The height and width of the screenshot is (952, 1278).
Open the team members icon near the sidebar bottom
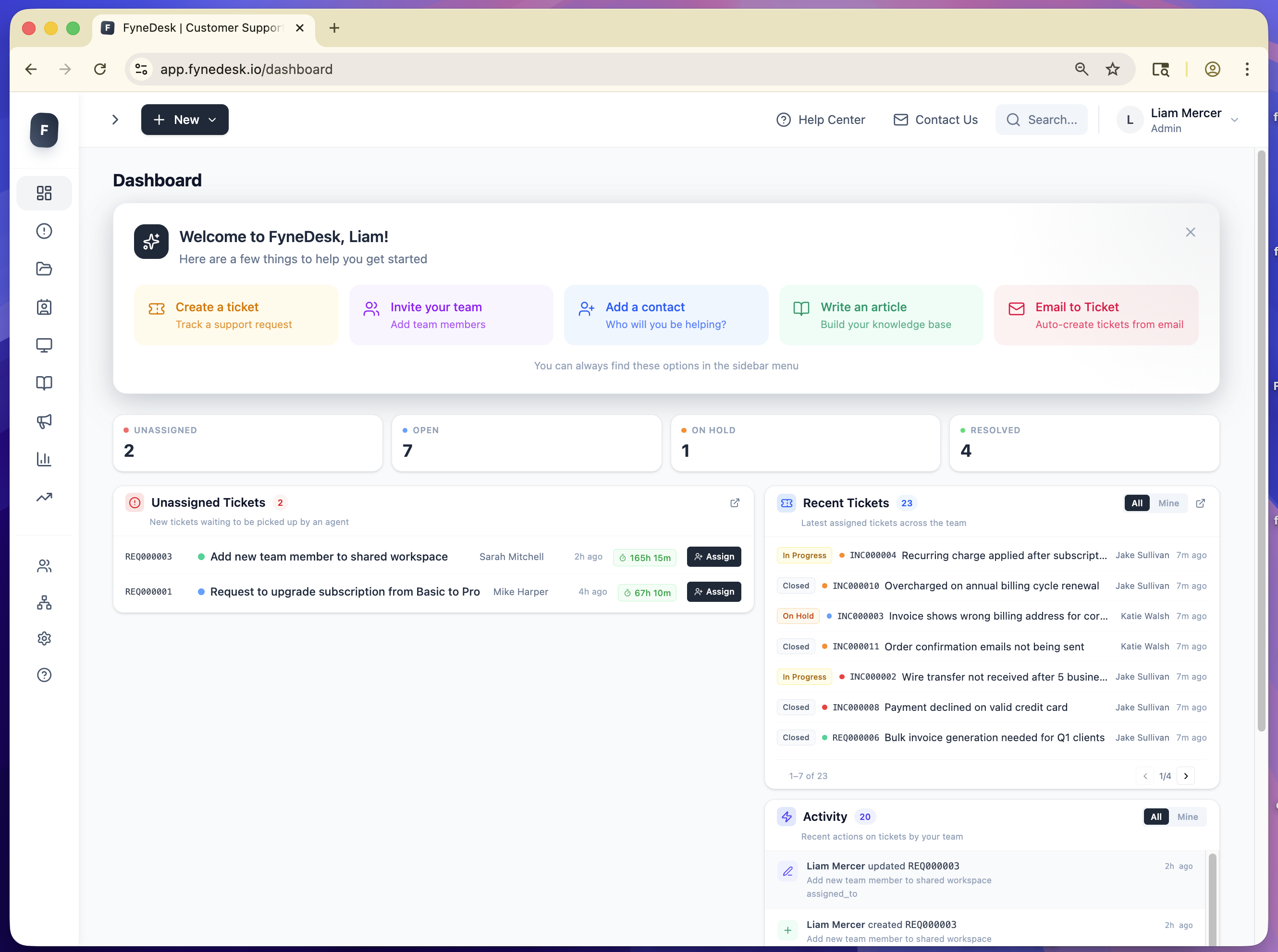[x=44, y=566]
